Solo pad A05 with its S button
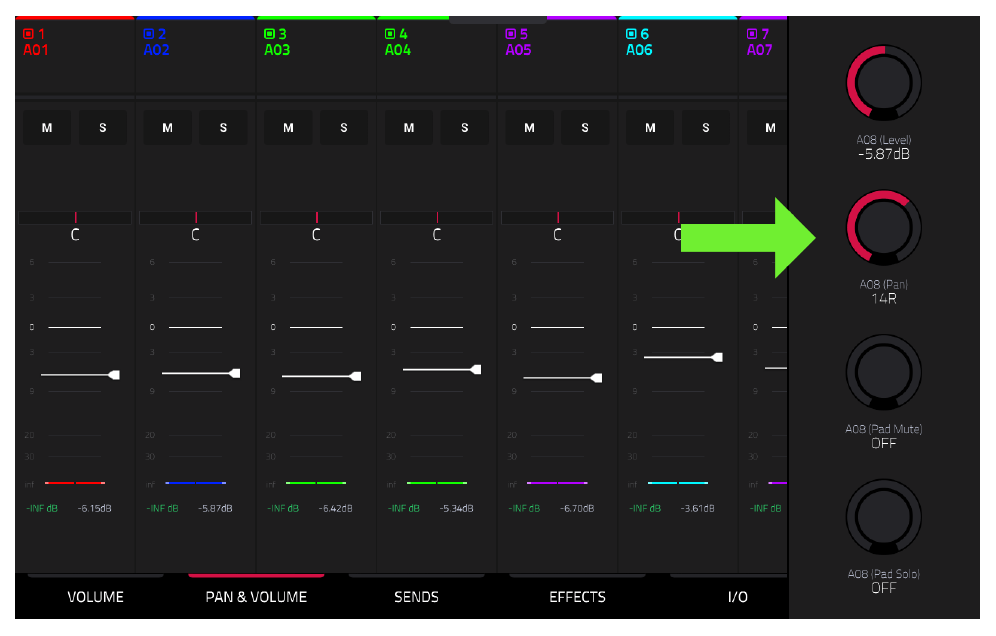This screenshot has width=996, height=636. [x=585, y=128]
